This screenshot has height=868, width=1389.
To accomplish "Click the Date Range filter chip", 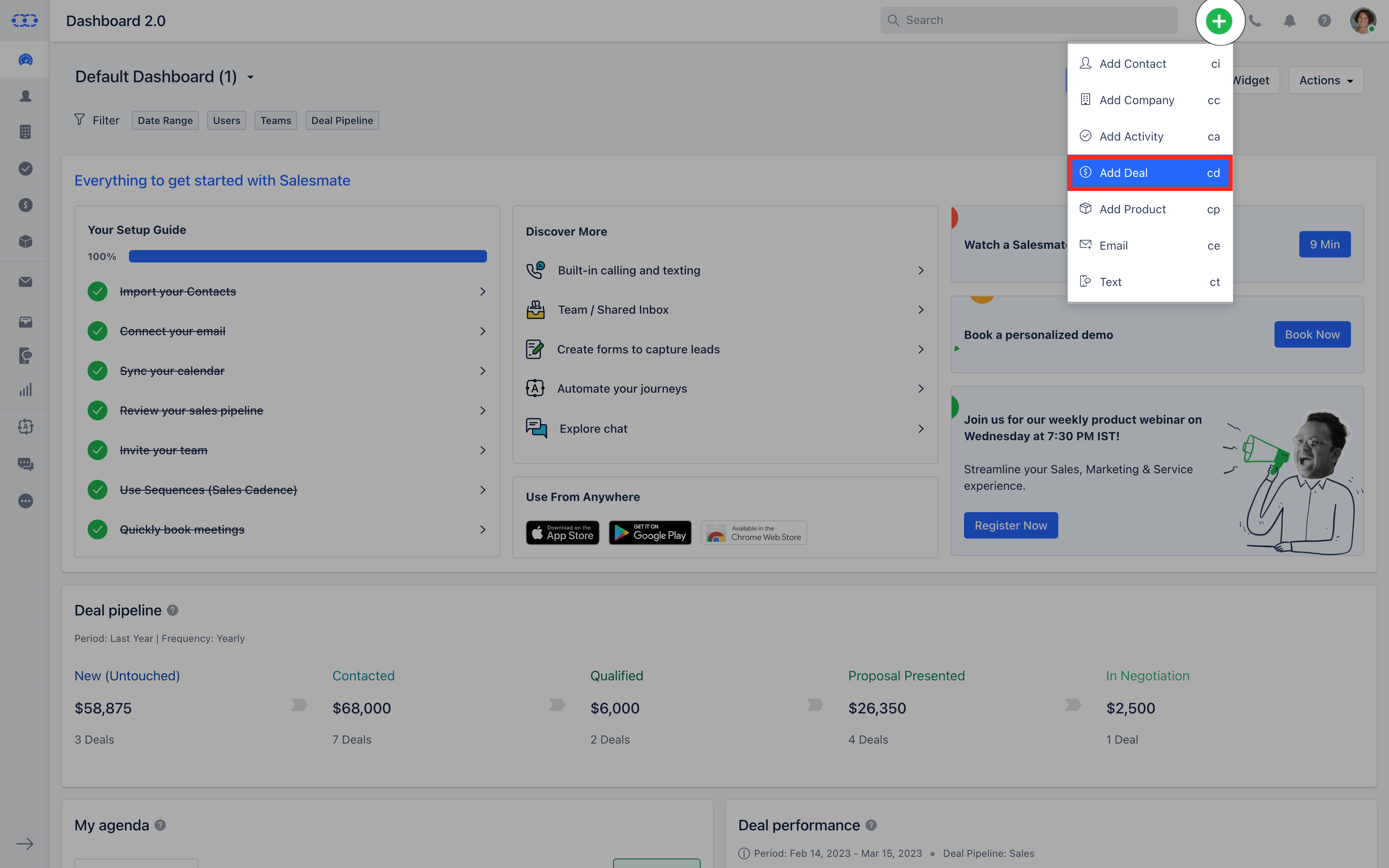I will (165, 121).
